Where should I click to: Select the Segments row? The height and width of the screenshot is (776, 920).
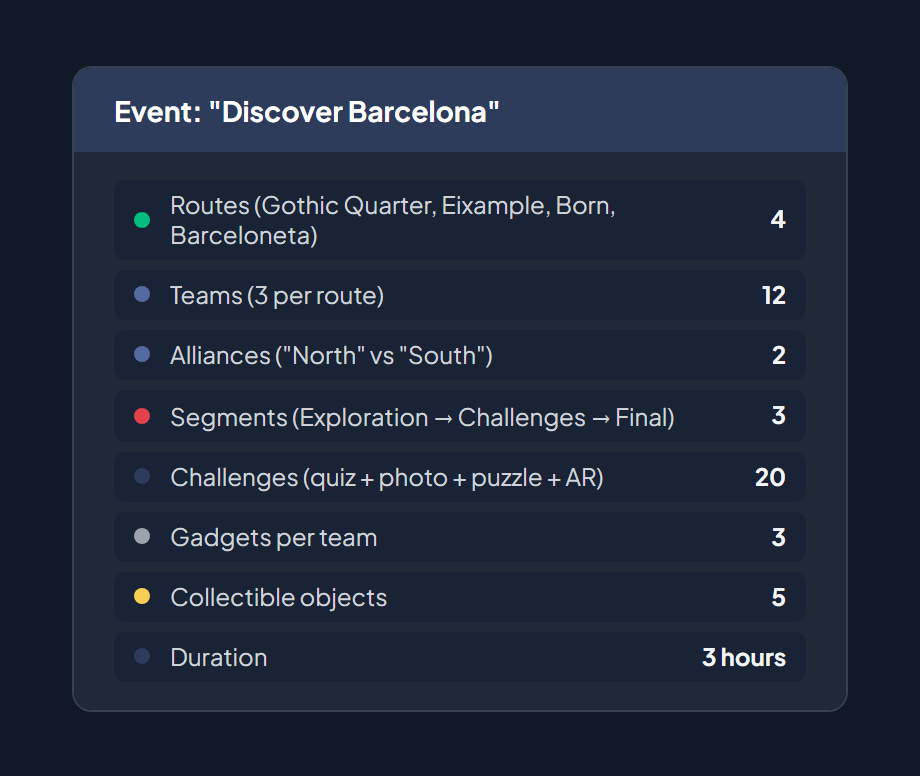tap(458, 416)
